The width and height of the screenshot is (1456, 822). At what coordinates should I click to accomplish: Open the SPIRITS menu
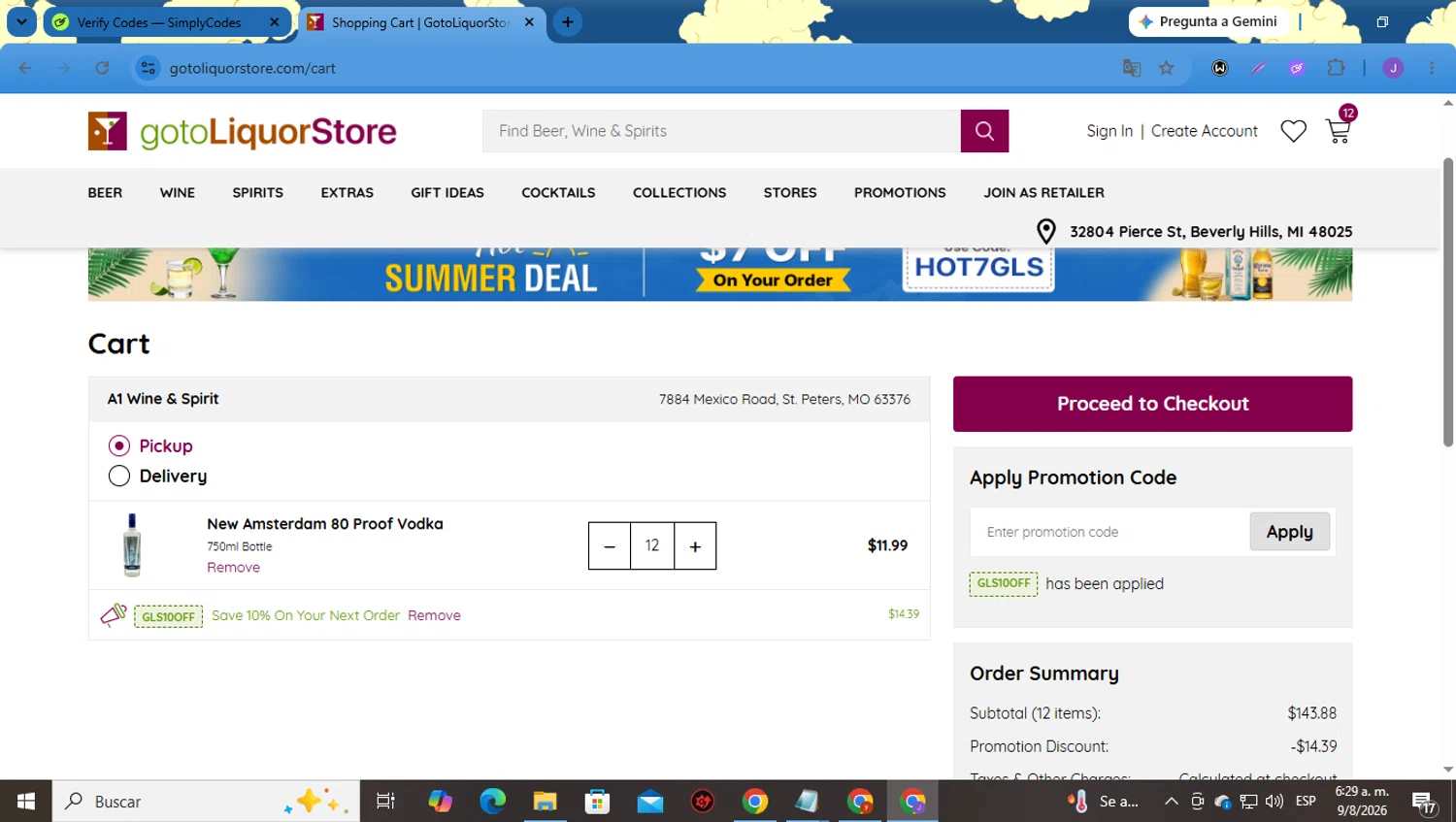point(258,192)
